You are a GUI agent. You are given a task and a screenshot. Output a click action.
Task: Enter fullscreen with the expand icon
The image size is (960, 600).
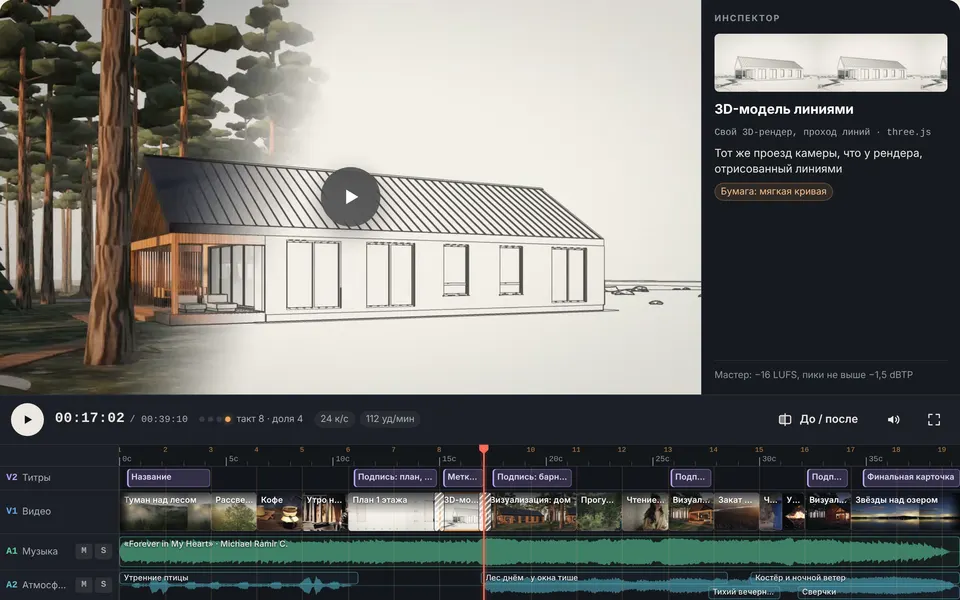click(x=934, y=419)
